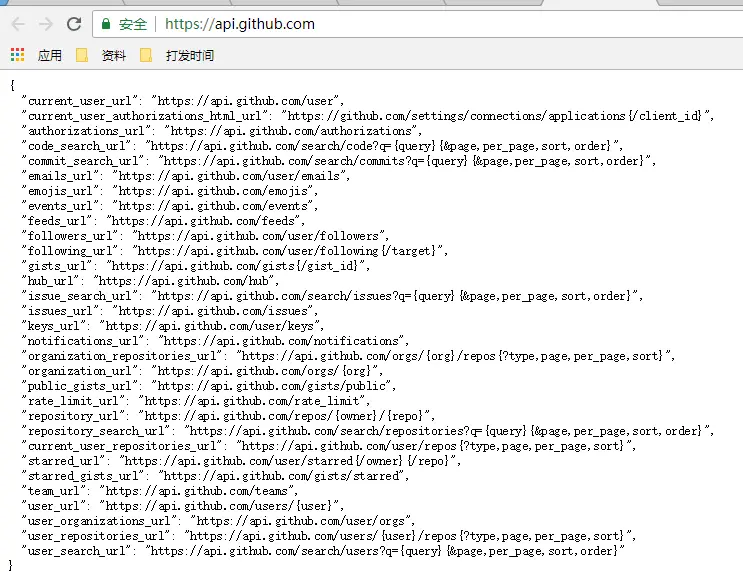Click the "user_url" key
Screen dimensions: 743x586
click(54, 506)
